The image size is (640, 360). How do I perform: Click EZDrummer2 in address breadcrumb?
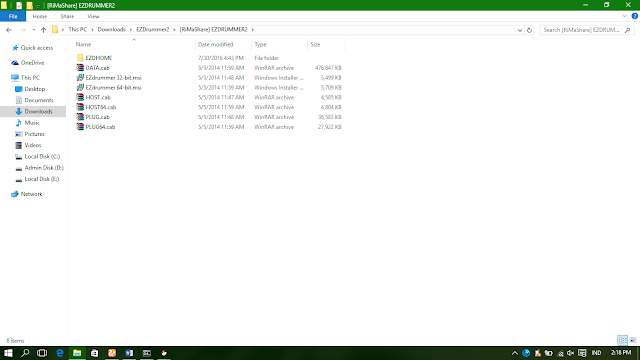tap(153, 29)
